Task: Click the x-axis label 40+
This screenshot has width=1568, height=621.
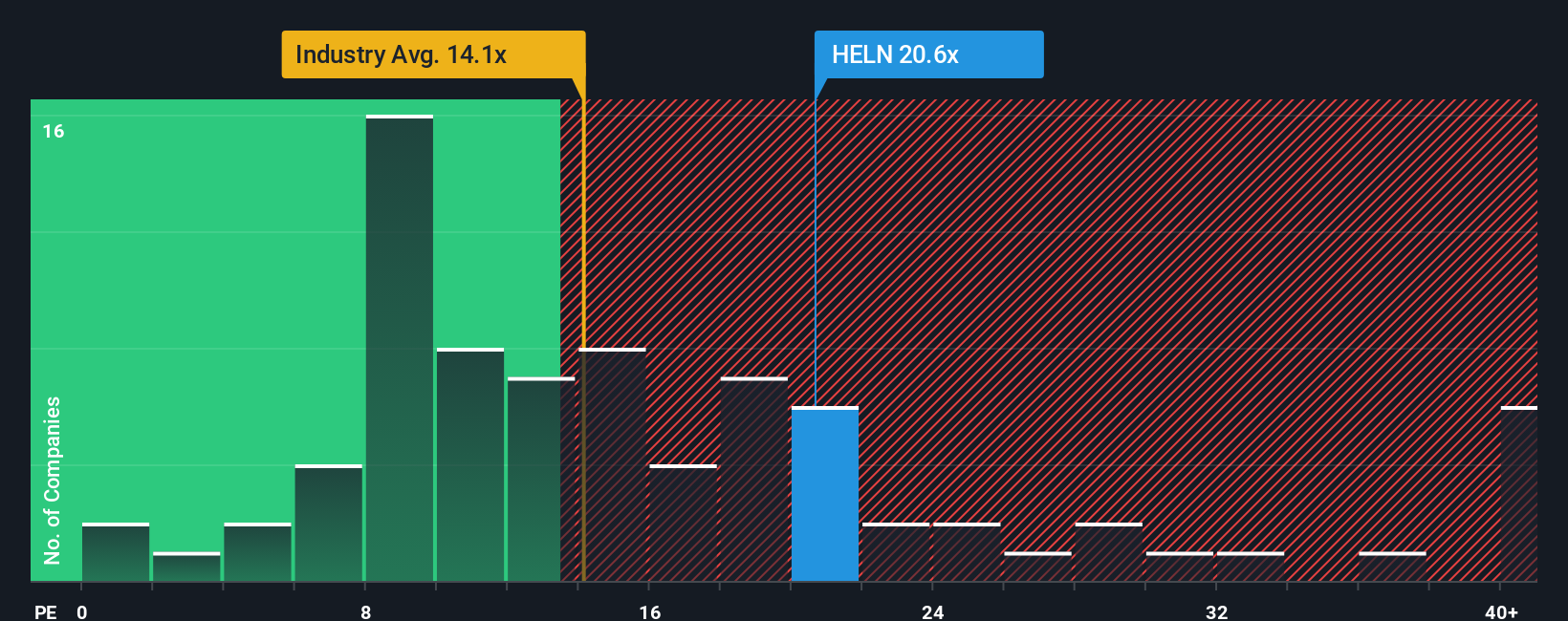Action: 1501,611
